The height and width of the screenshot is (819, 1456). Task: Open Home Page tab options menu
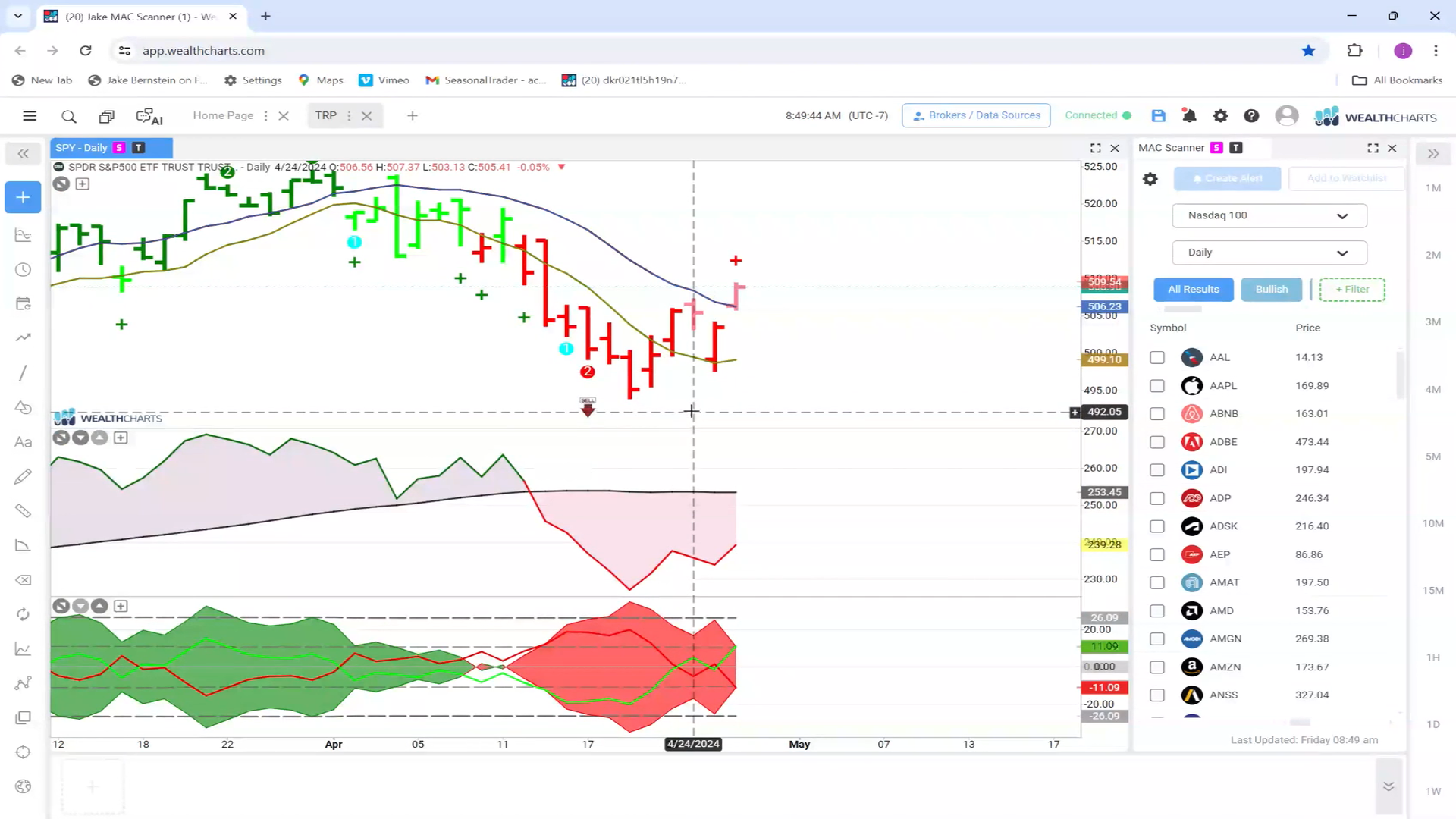(265, 116)
